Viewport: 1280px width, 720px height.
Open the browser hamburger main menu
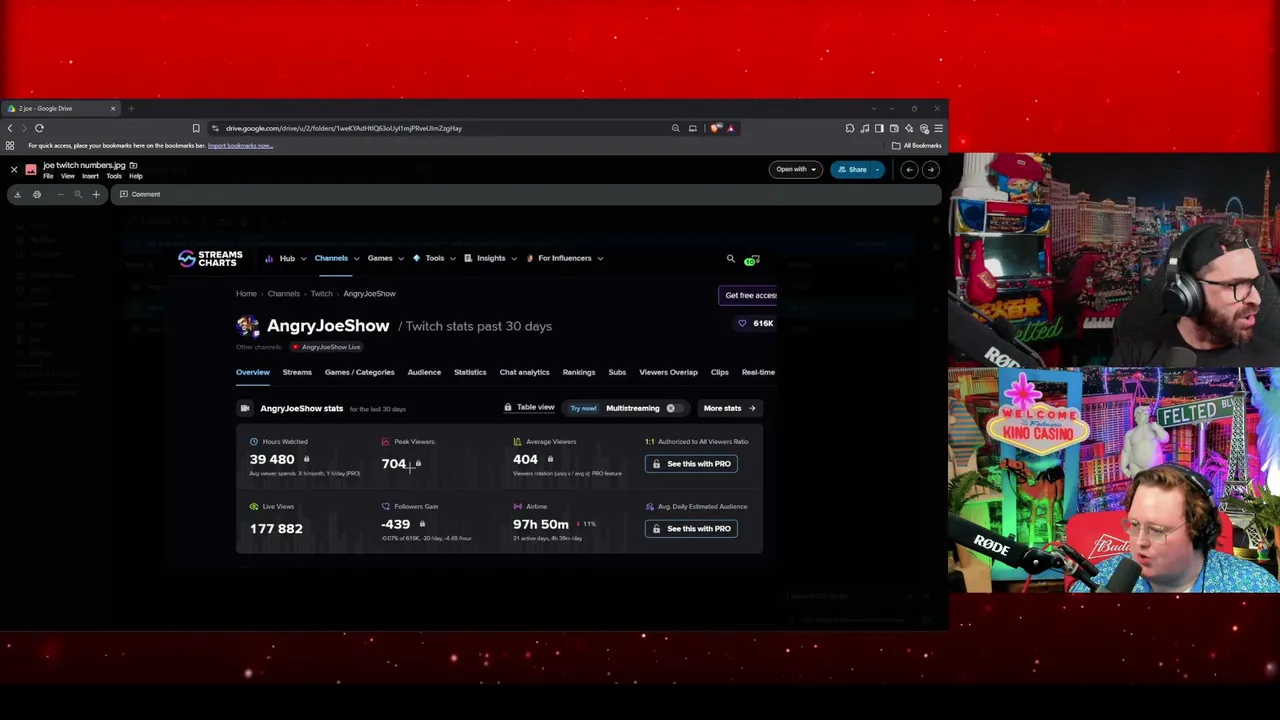pos(938,128)
